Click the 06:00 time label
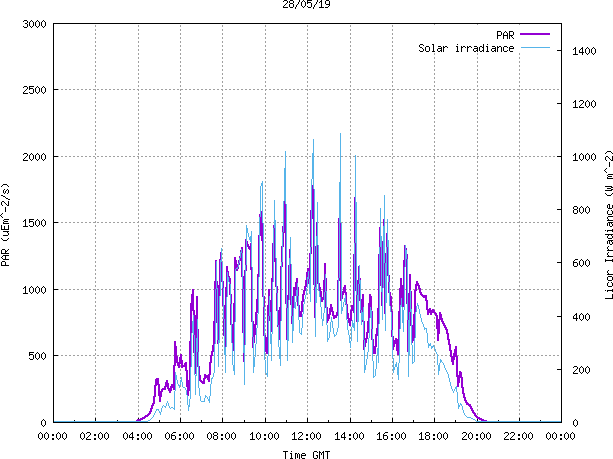 point(179,436)
